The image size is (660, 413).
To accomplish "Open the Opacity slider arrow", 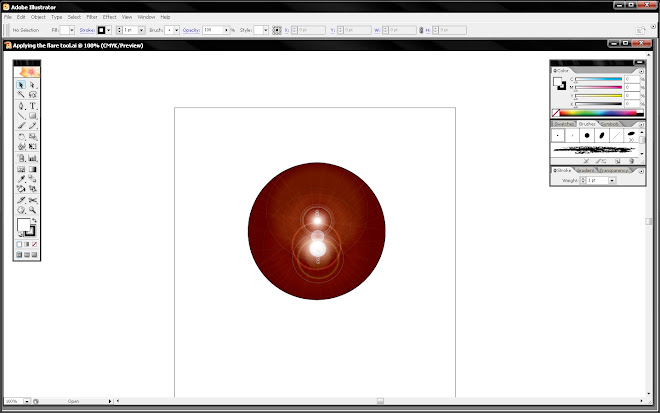I will [226, 30].
